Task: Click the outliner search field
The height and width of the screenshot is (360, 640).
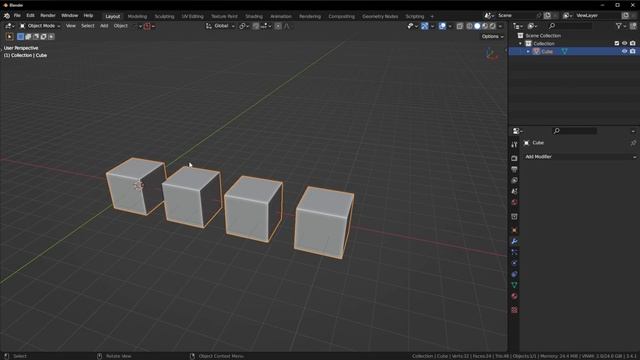Action: point(570,26)
